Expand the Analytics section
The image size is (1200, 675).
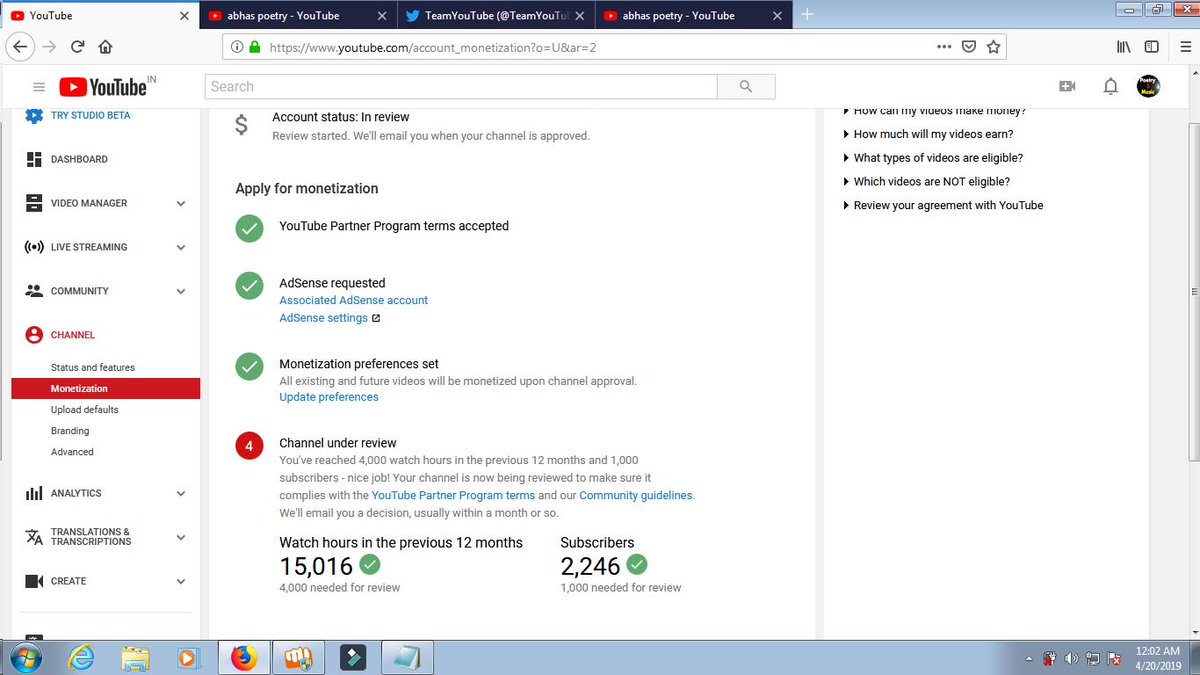(x=181, y=493)
